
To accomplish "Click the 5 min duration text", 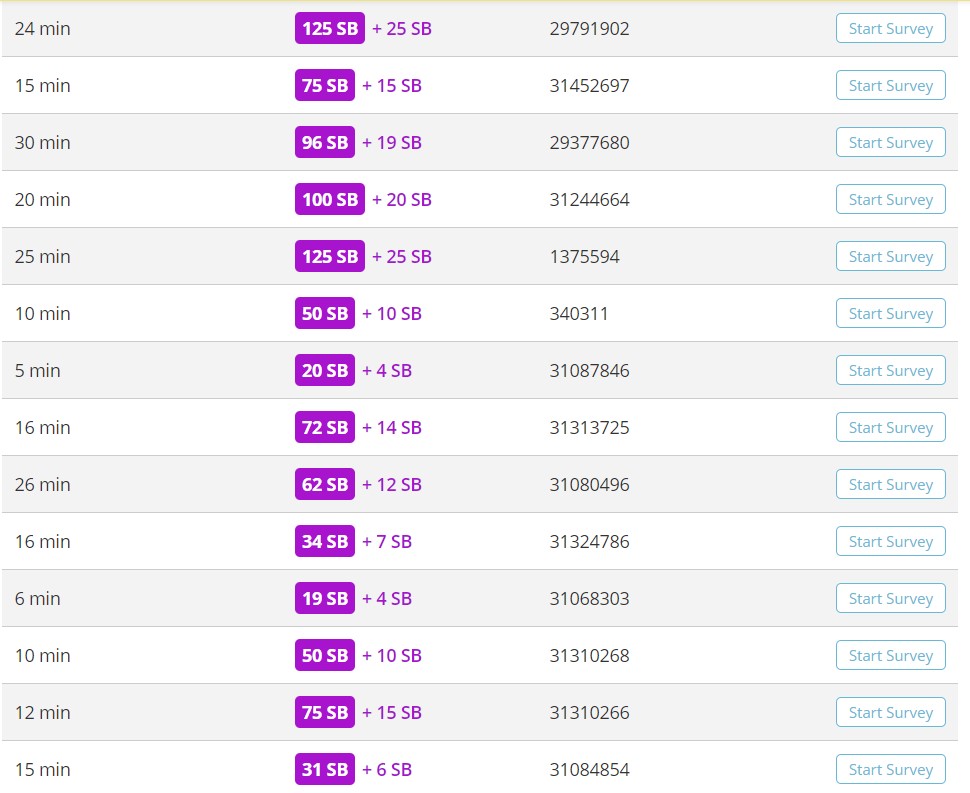I will click(38, 371).
